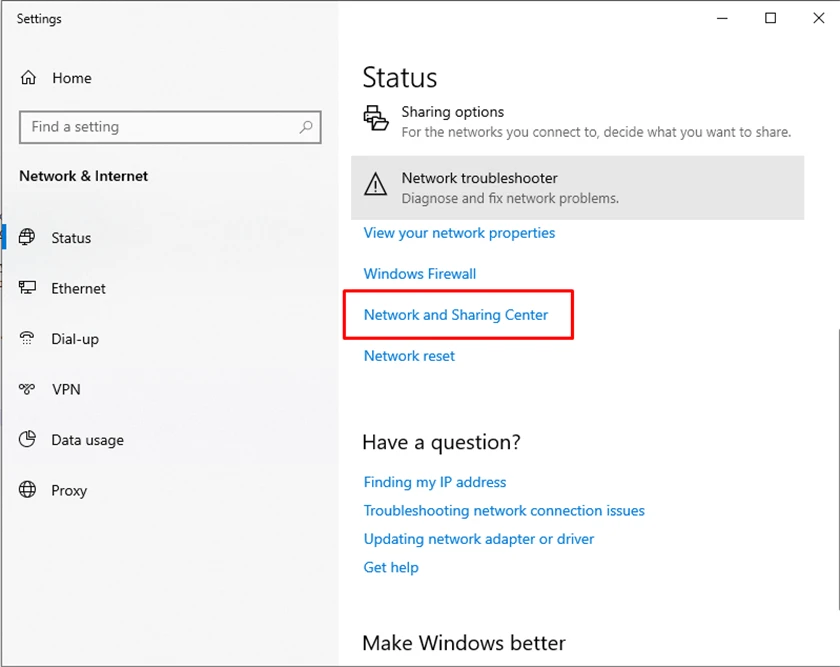Click the Sharing options printer icon
840x667 pixels.
[x=376, y=118]
